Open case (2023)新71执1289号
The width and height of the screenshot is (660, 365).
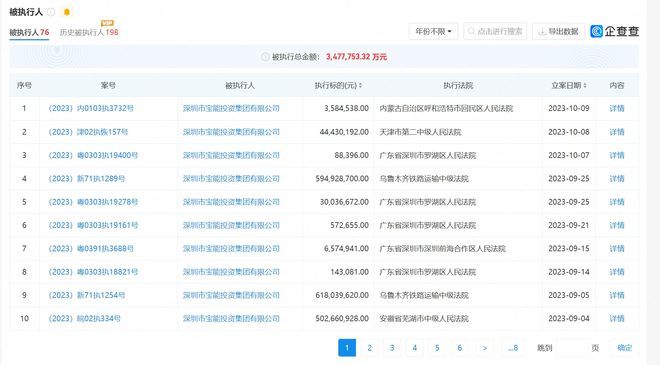pos(87,179)
